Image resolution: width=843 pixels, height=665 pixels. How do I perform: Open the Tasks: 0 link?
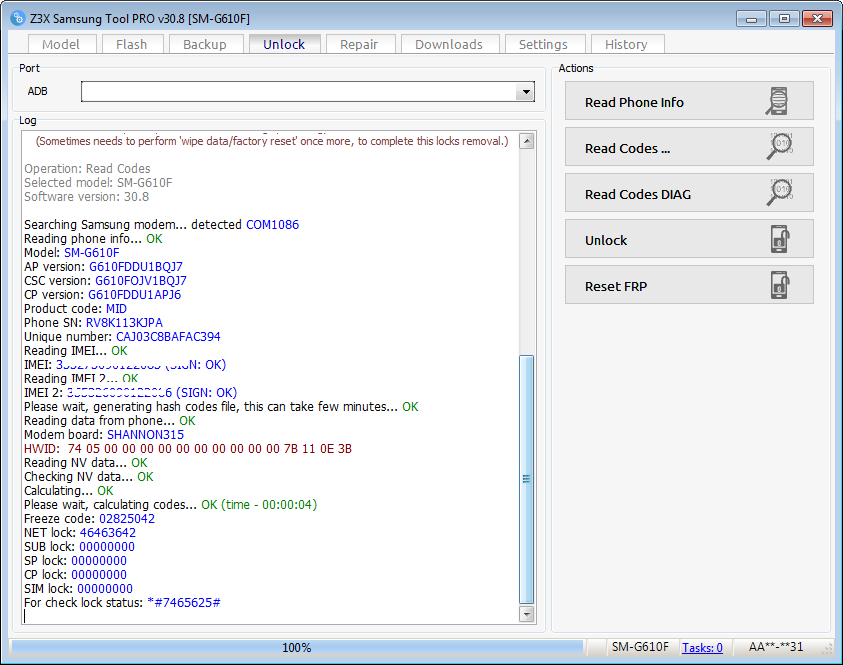[702, 648]
